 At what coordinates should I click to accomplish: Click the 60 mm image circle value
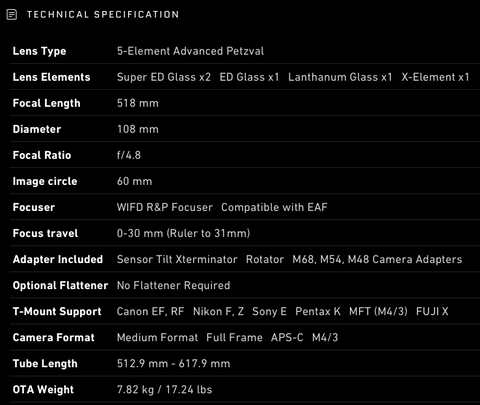134,181
